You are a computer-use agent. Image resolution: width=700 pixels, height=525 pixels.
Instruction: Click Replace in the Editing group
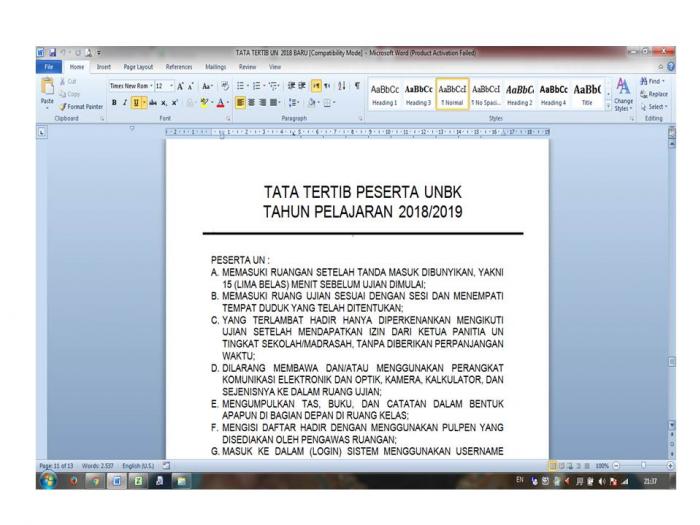[x=654, y=94]
